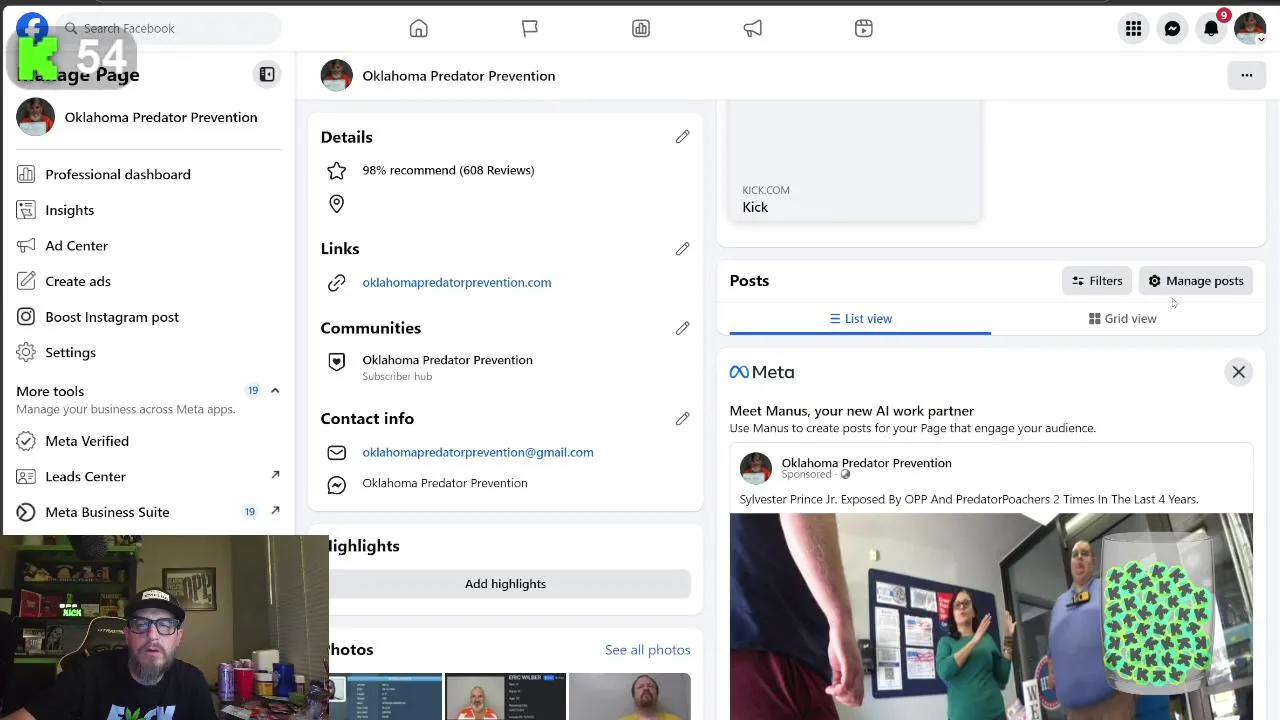This screenshot has height=720, width=1280.
Task: Open the Home icon in top navigation
Action: 418,28
